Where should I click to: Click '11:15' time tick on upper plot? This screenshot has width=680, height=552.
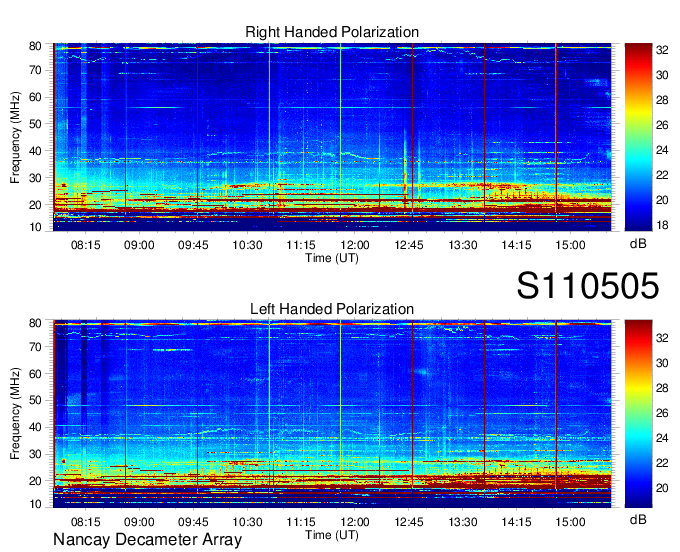pyautogui.click(x=301, y=245)
